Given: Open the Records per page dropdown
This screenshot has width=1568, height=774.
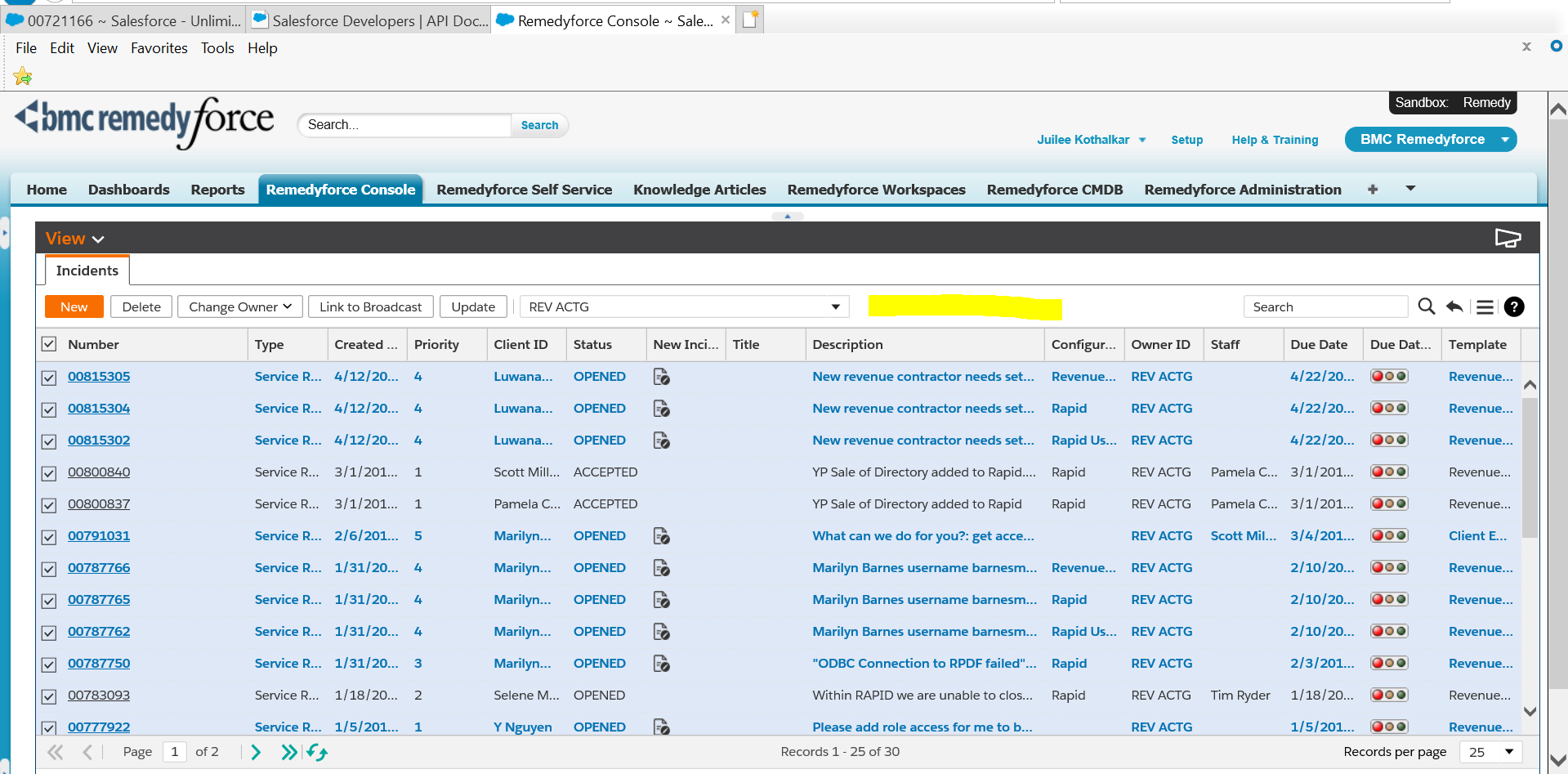Looking at the screenshot, I should coord(1508,752).
